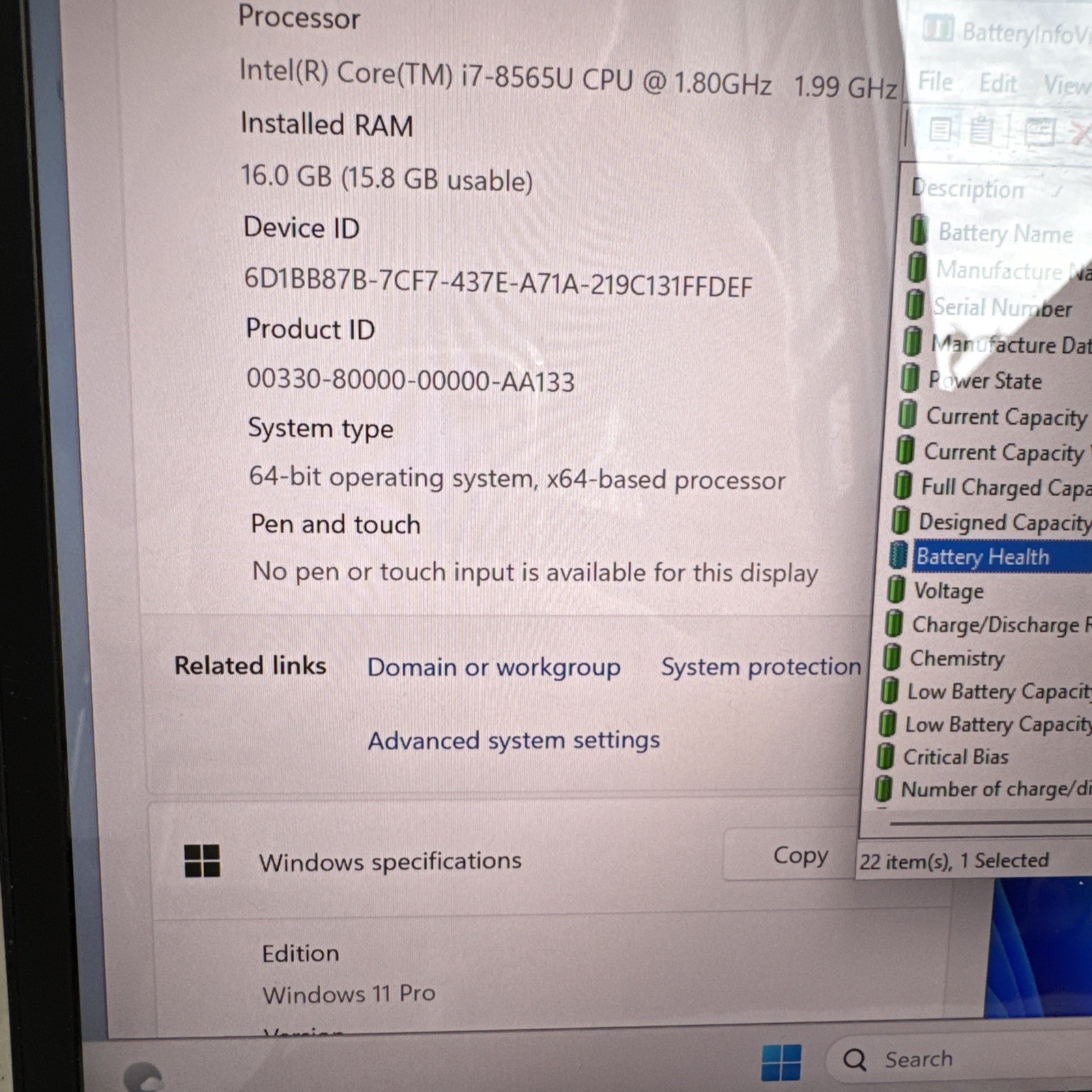Click the No pen or touch input text

point(535,571)
